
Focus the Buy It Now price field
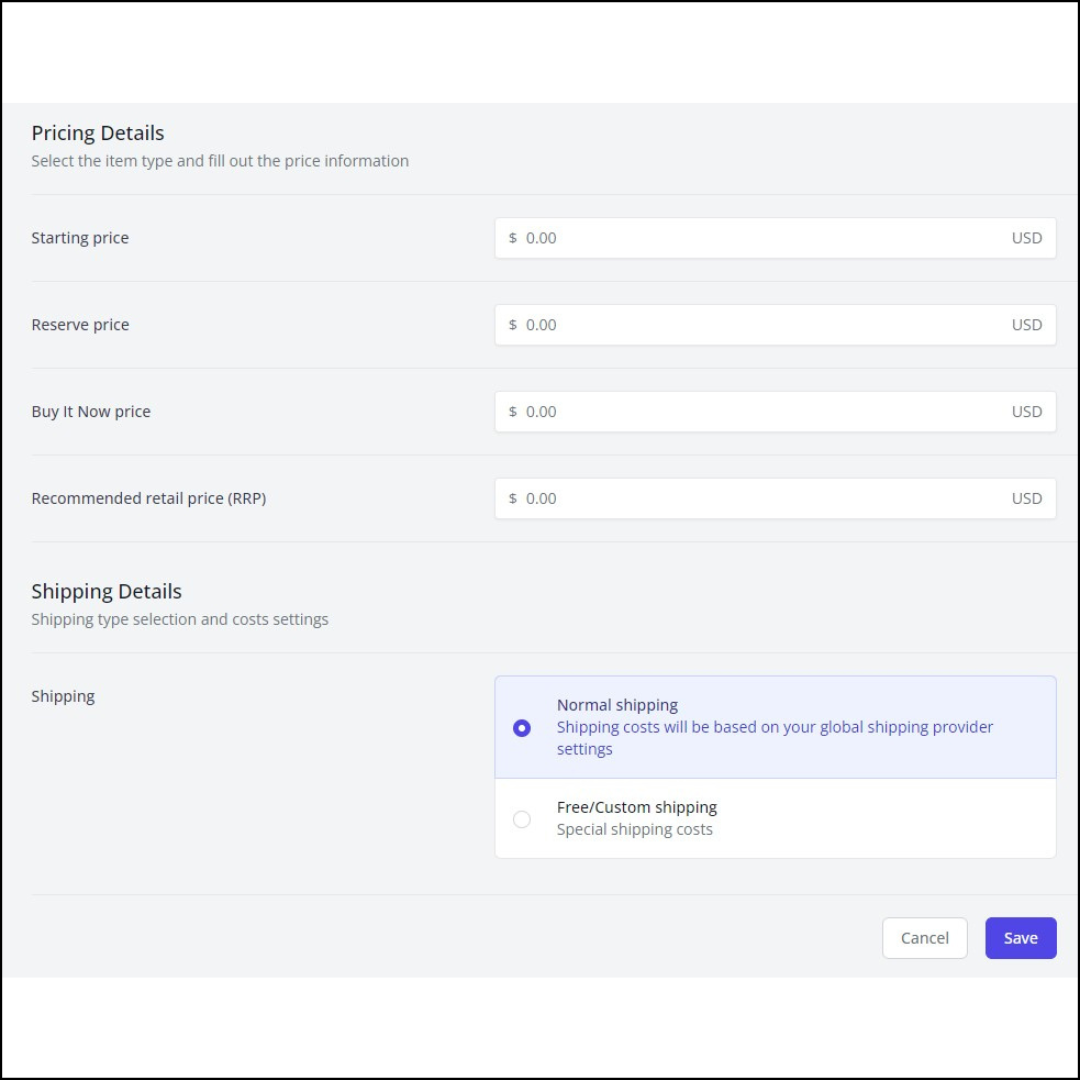[x=775, y=411]
